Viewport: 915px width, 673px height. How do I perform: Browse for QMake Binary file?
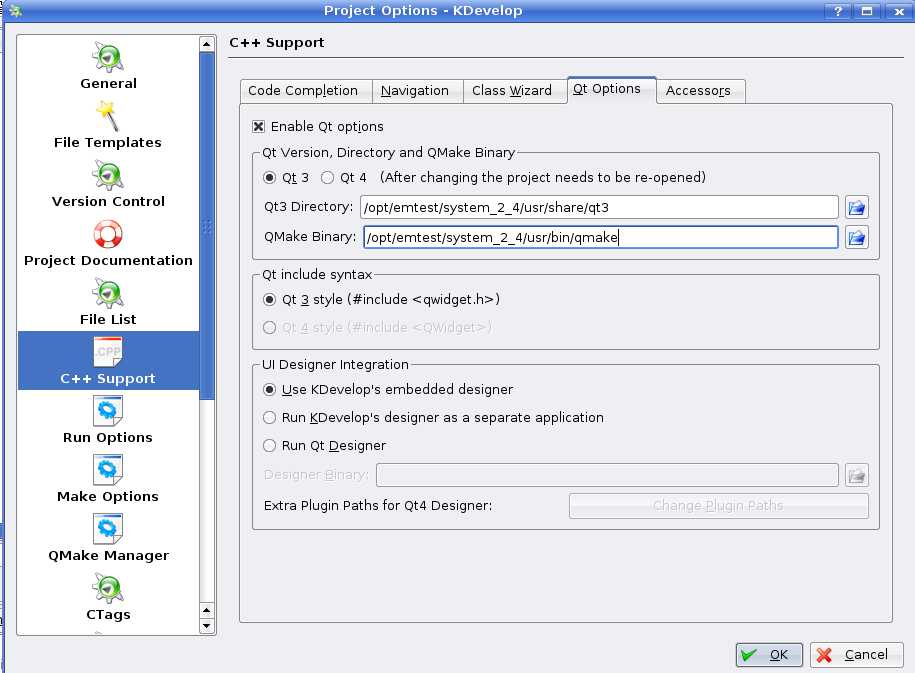tap(857, 237)
